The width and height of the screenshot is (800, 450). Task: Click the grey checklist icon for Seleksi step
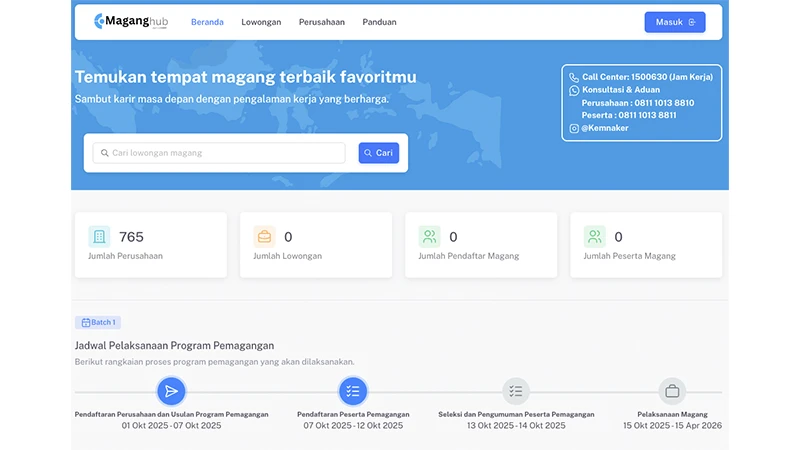[516, 391]
